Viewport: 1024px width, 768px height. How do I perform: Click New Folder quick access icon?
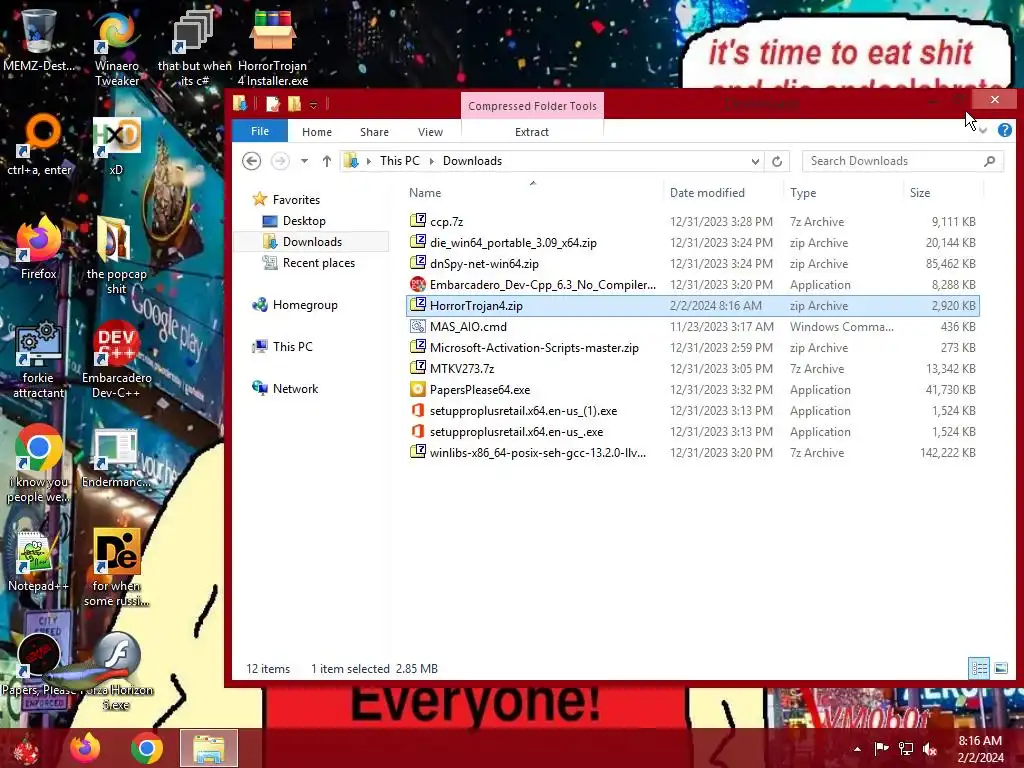tap(295, 104)
